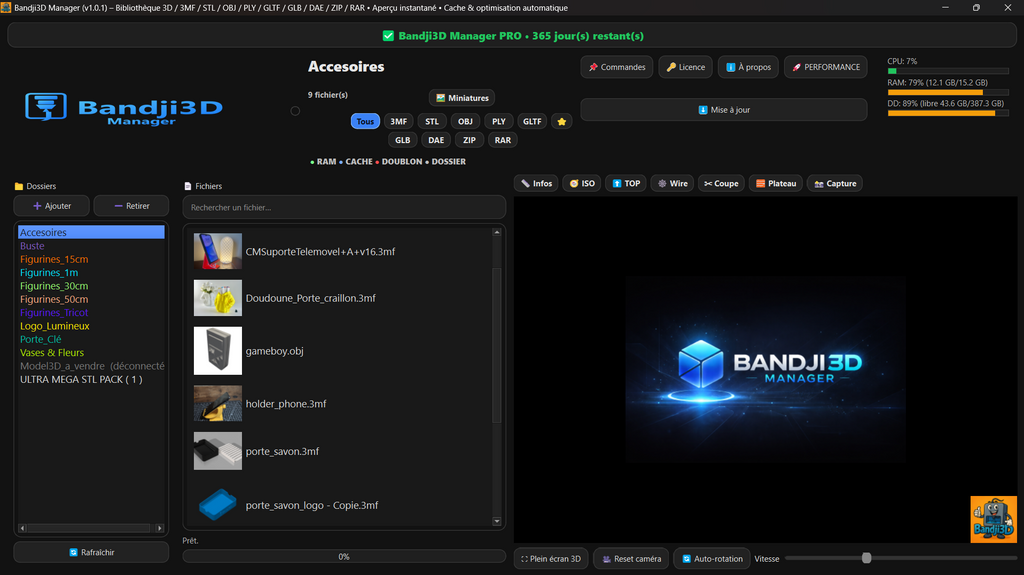Filter files by STL format

tap(432, 122)
